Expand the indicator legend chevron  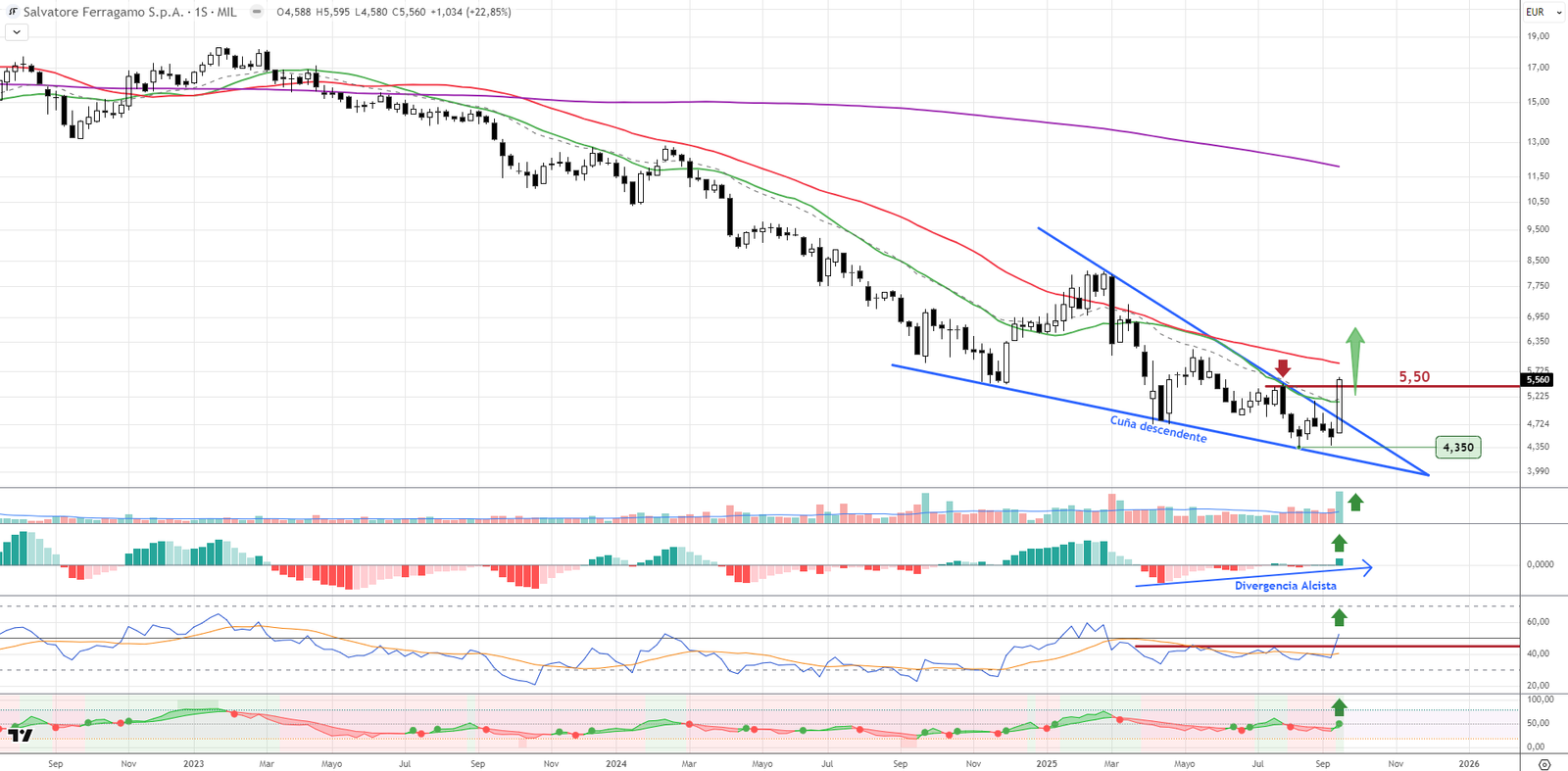17,32
